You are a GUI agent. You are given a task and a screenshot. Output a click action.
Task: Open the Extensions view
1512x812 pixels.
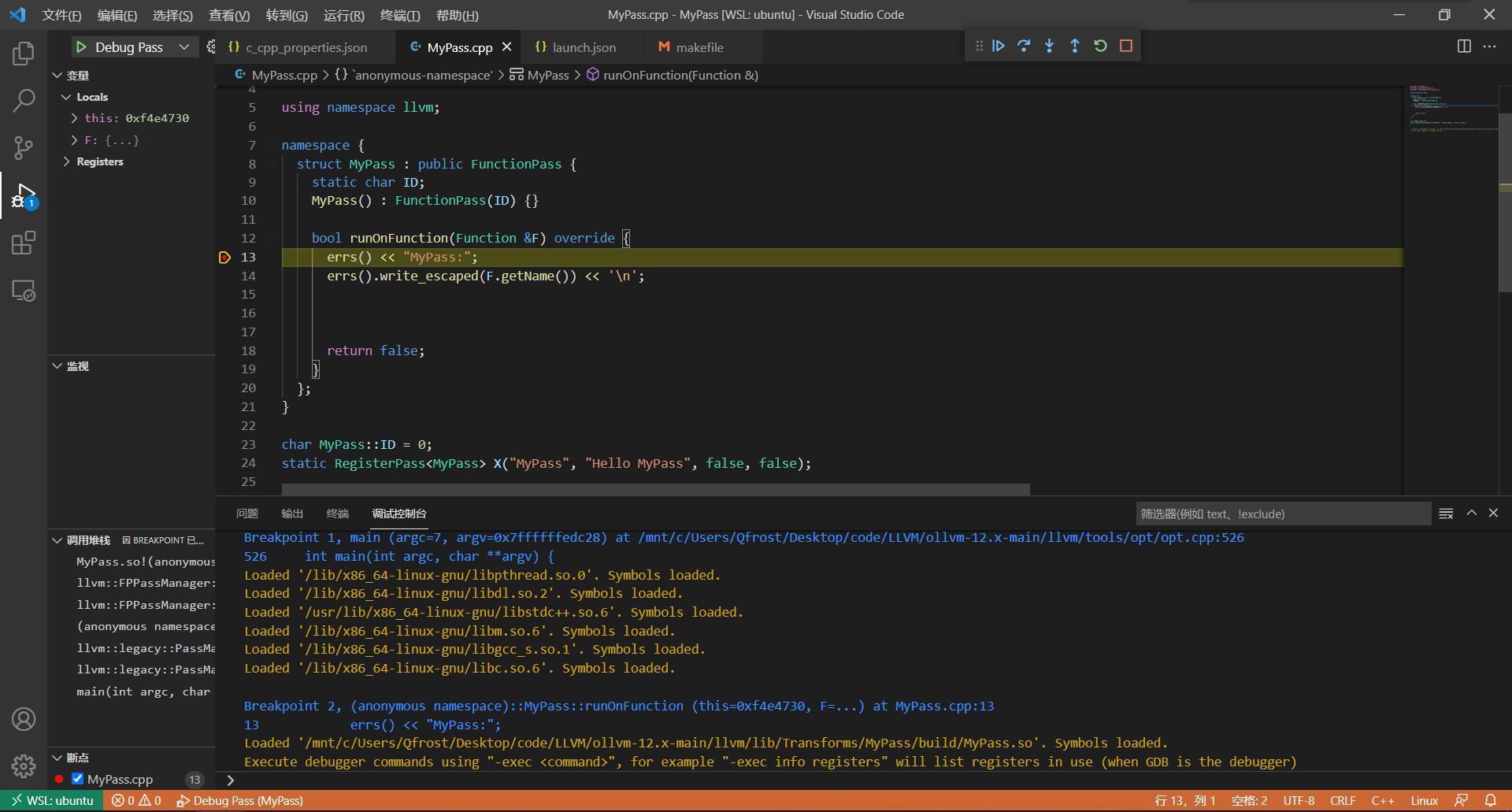(23, 243)
